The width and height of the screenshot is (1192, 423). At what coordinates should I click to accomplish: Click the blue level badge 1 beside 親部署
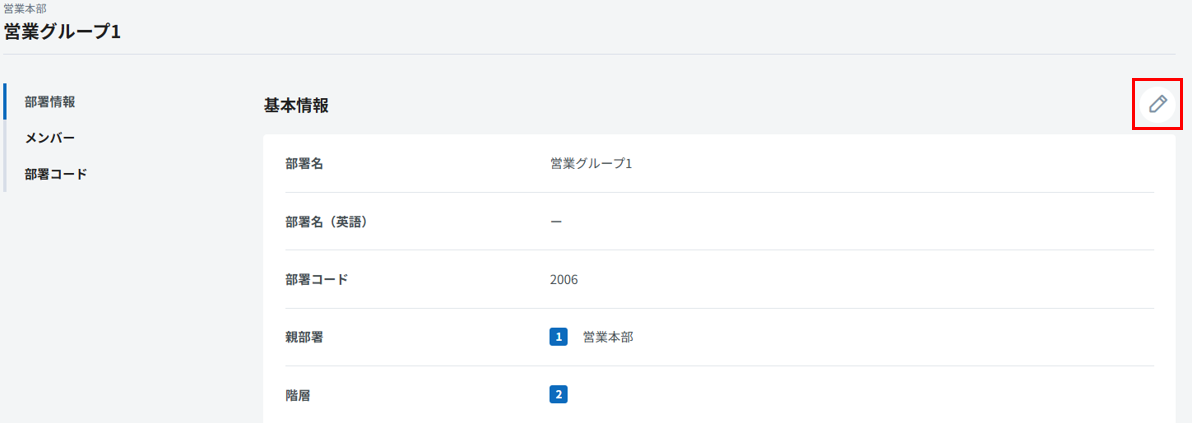click(558, 337)
